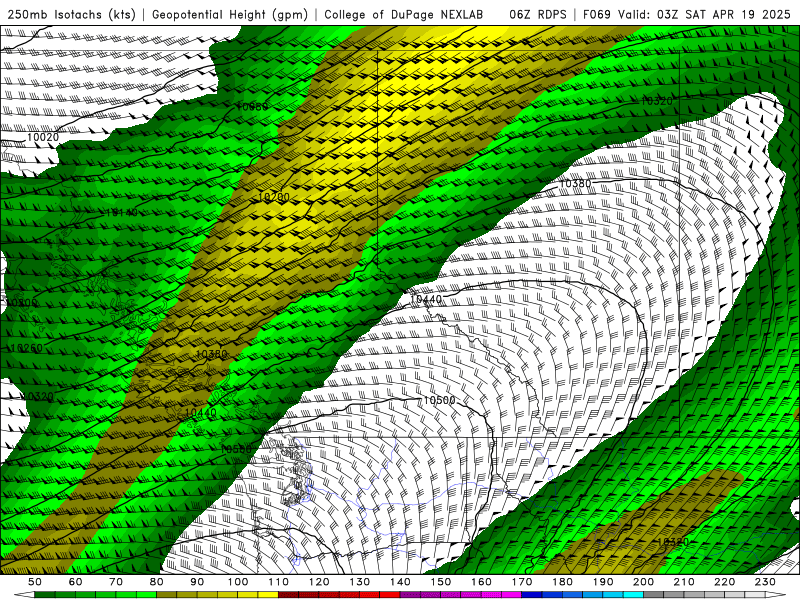Click the 110 knot value on the color scale

coord(278,582)
